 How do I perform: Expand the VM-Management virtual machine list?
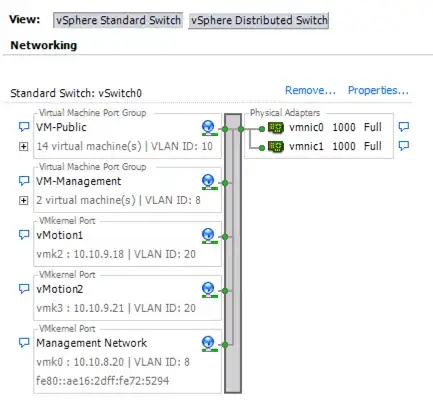coord(23,200)
